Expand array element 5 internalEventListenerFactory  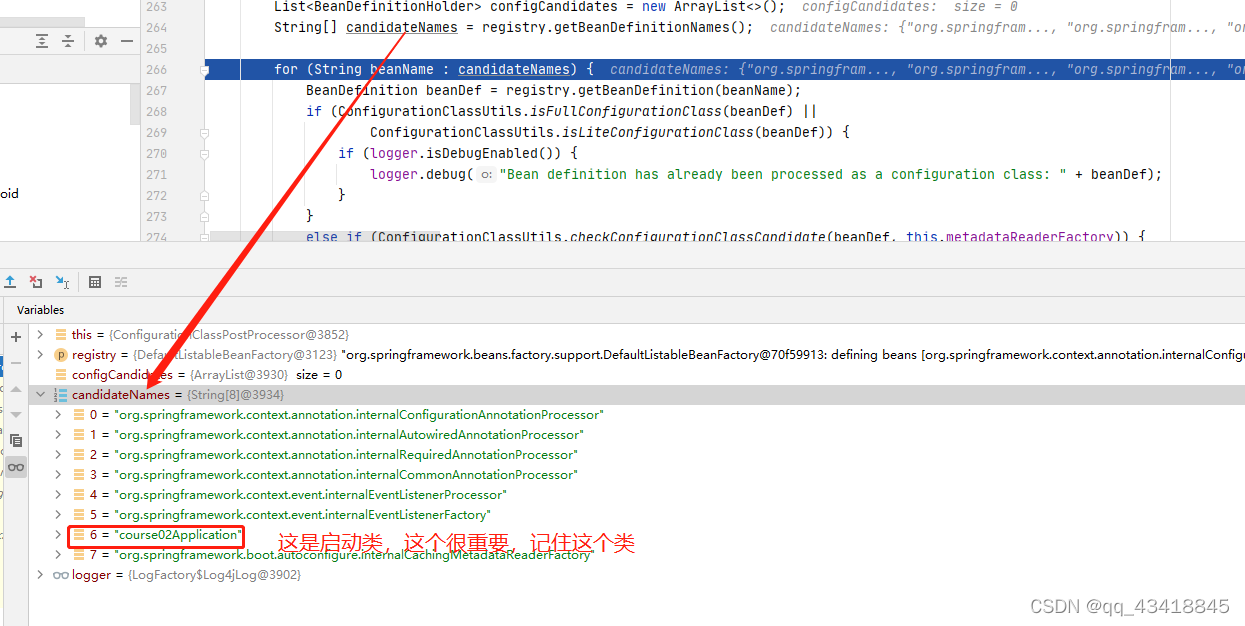(59, 515)
